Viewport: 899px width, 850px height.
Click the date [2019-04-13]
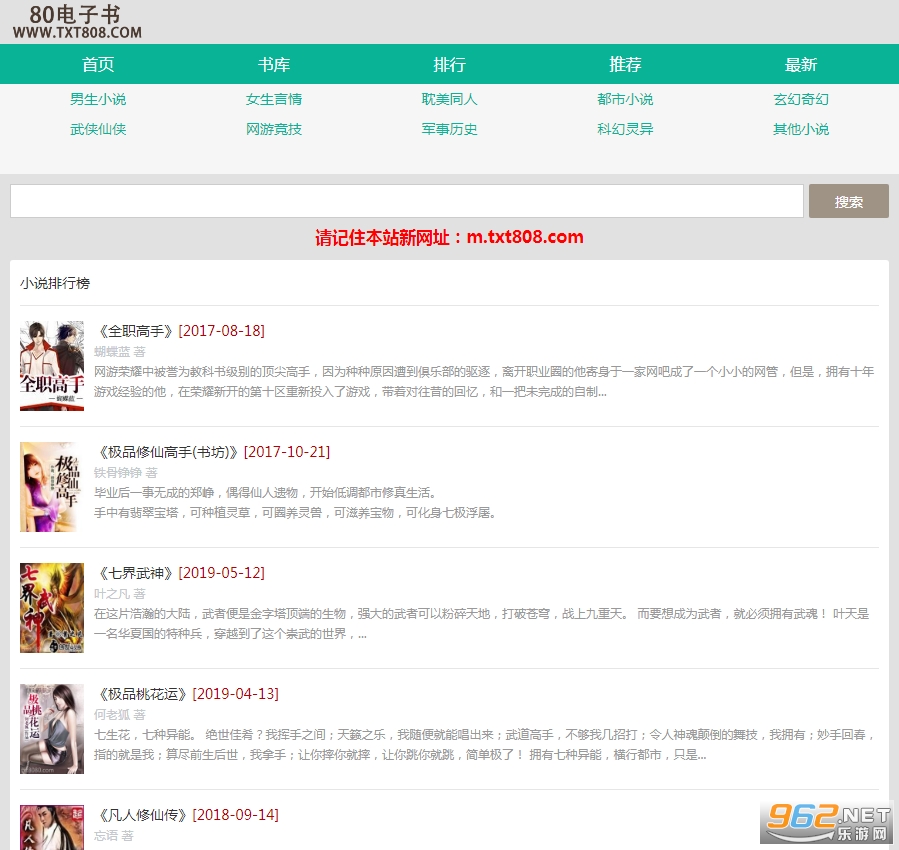236,694
